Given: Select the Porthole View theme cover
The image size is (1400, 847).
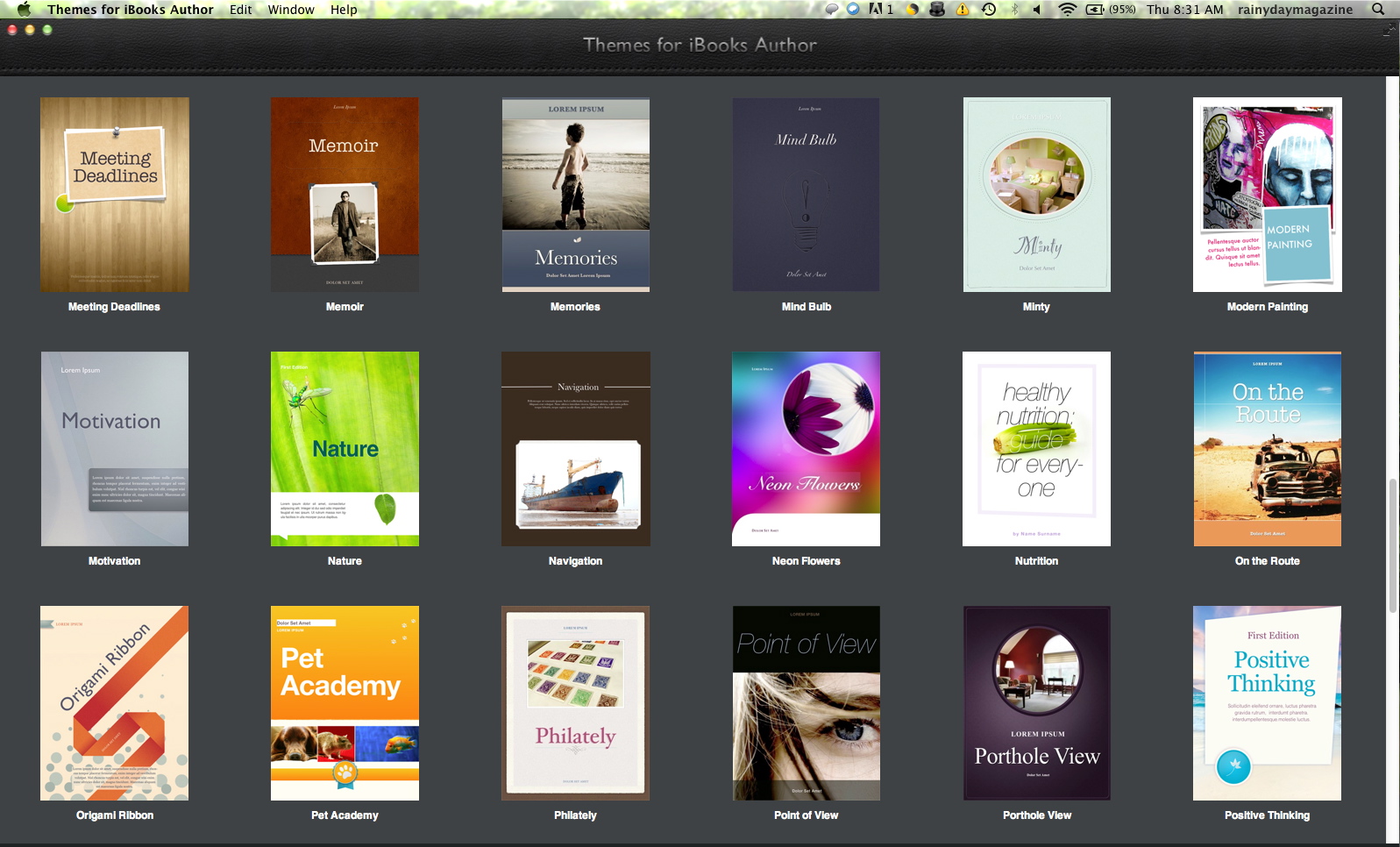Looking at the screenshot, I should (x=1037, y=703).
